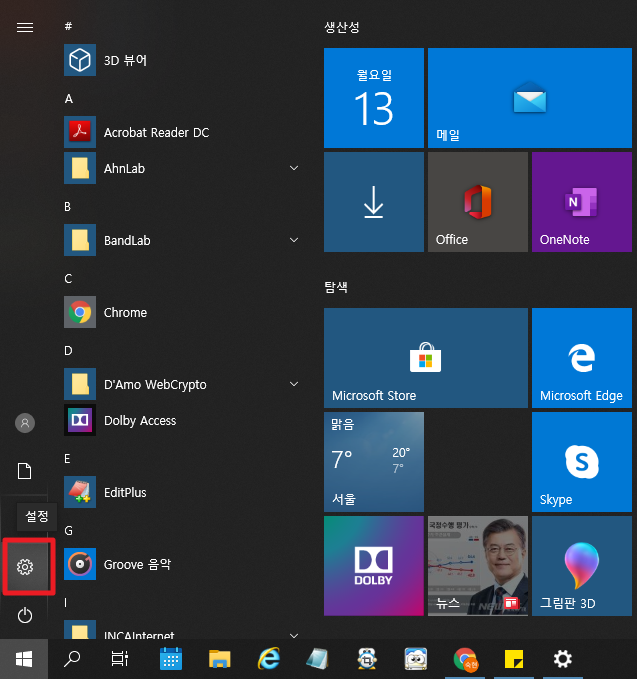Open the calendar app on taskbar
Viewport: 637px width, 679px height.
tap(171, 659)
